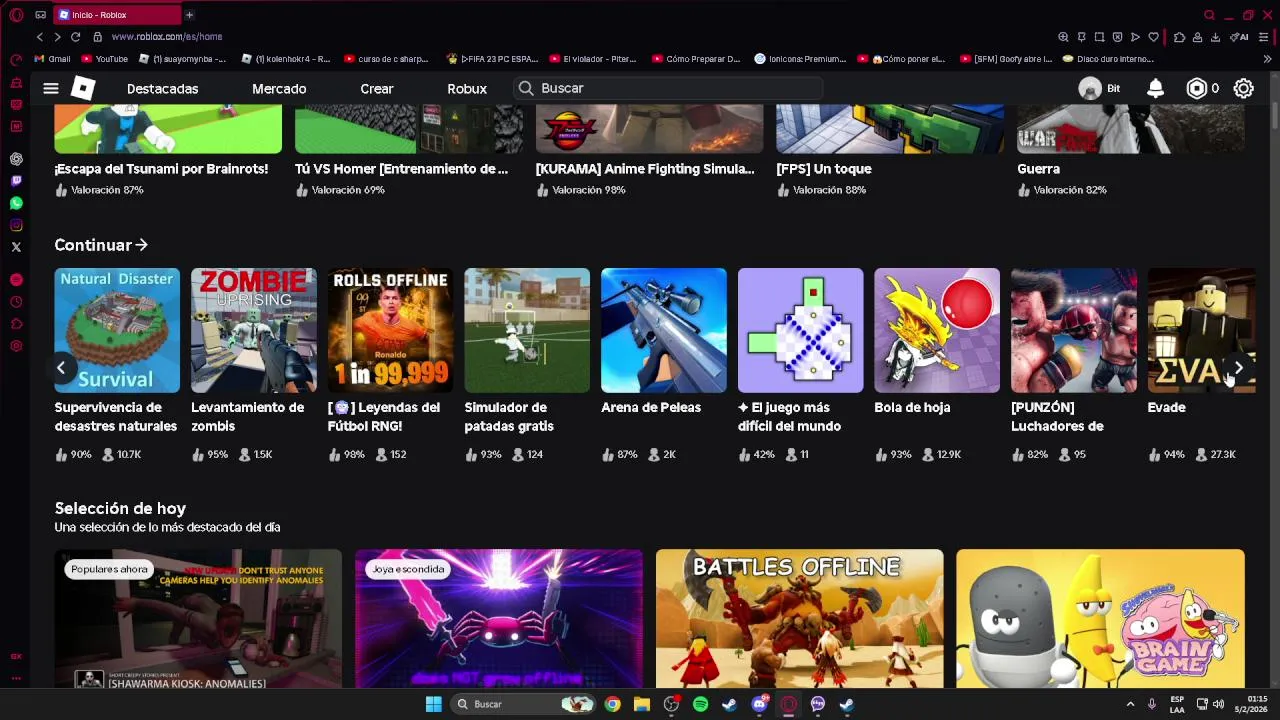Open YouTube bookmark
This screenshot has height=720, width=1280.
click(104, 59)
